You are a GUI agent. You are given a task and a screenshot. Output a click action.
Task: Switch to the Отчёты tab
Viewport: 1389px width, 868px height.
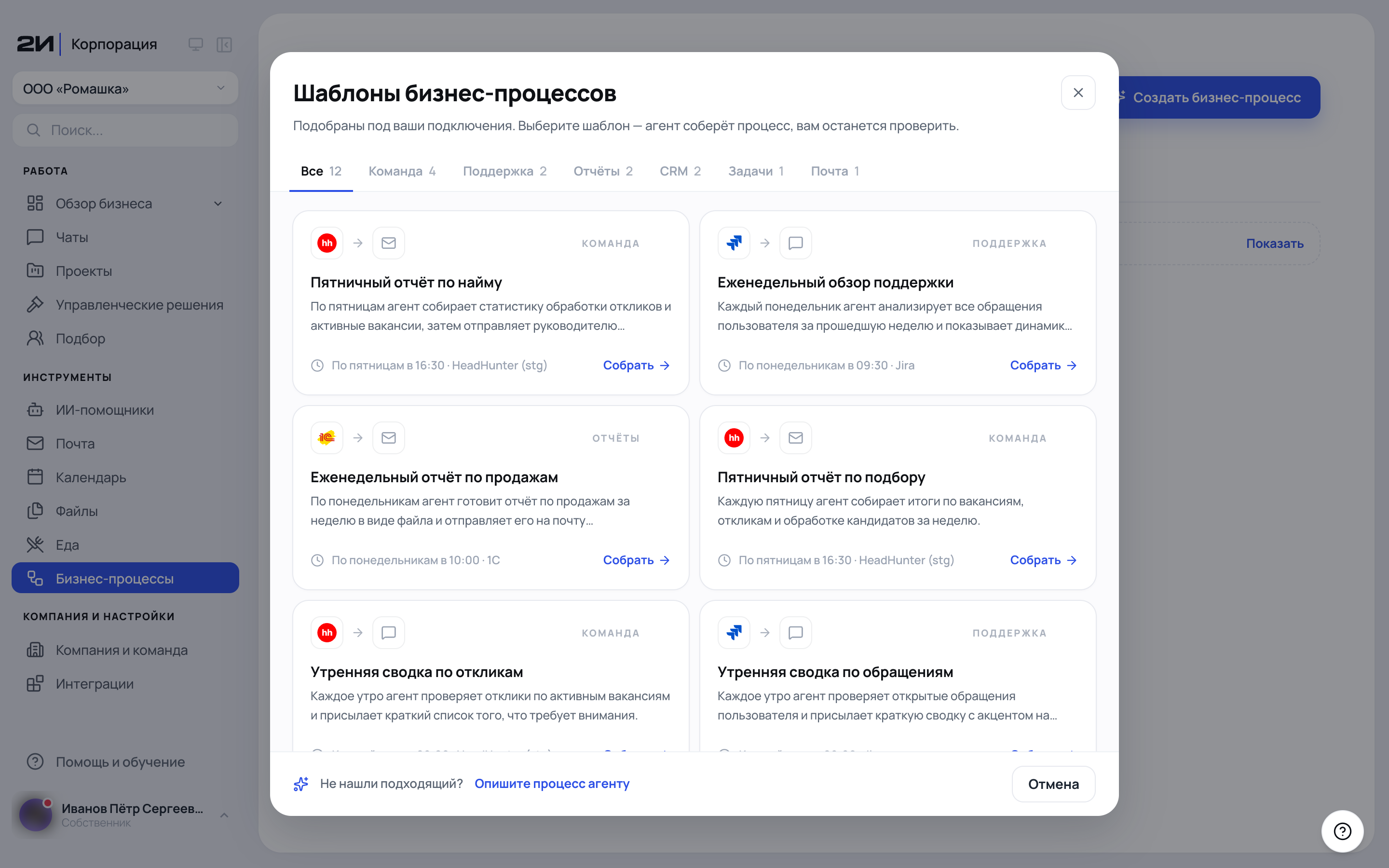point(603,171)
